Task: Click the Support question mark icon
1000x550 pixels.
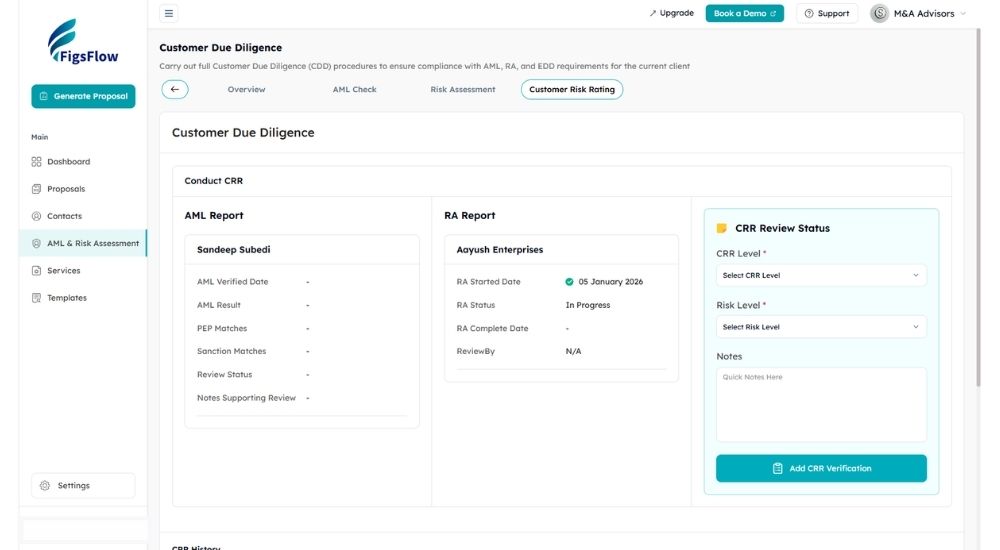Action: tap(809, 13)
